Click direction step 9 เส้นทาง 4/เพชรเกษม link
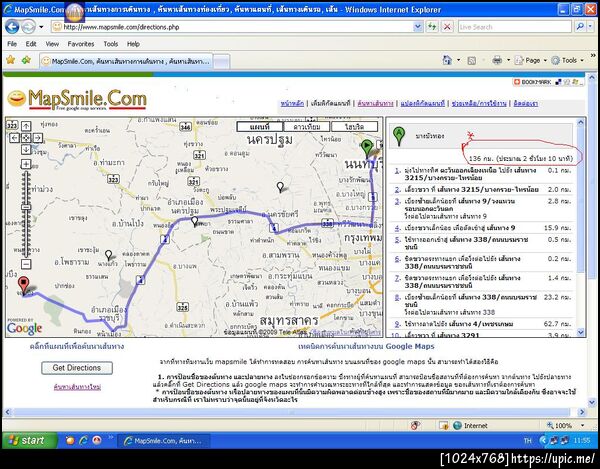Image resolution: width=600 pixels, height=469 pixels. 482,324
